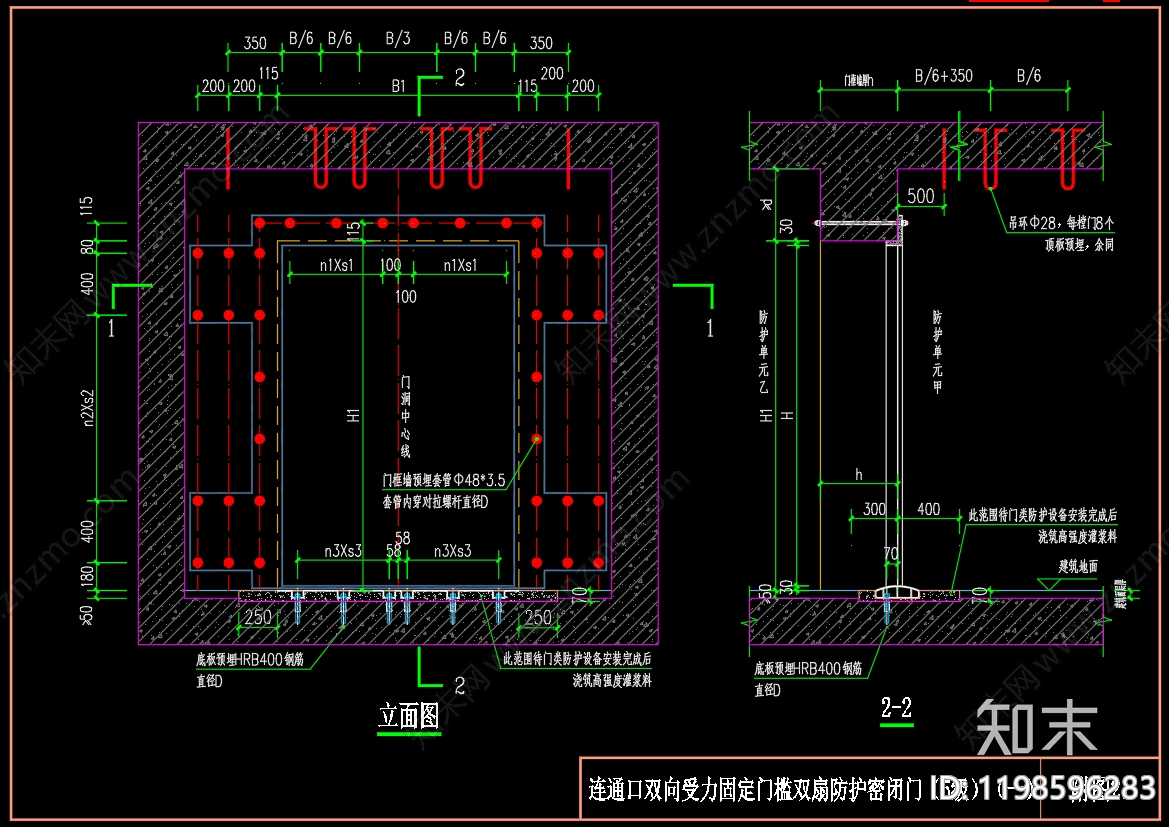1169x827 pixels.
Task: Select the B/3 dimension label
Action: point(398,39)
